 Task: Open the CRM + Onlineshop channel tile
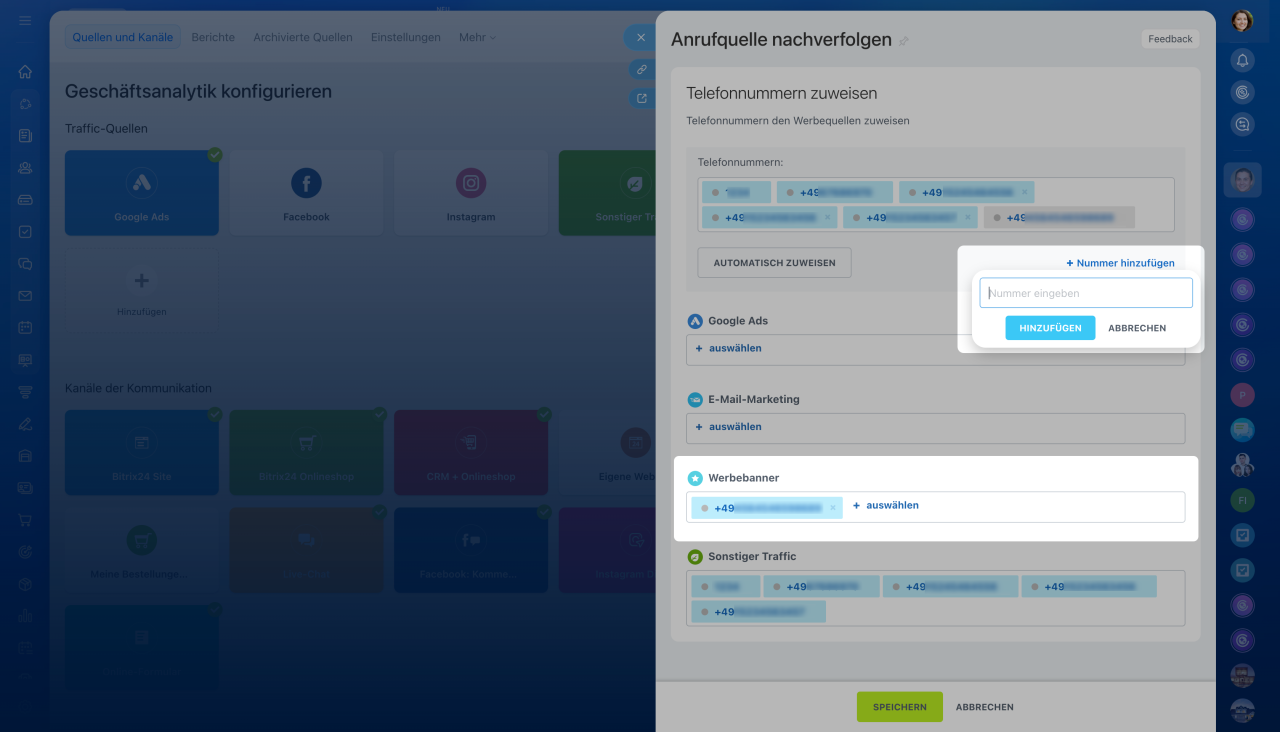(x=471, y=452)
